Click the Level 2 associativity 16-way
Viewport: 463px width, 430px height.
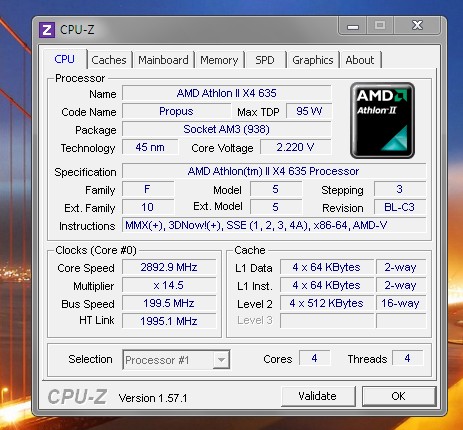pyautogui.click(x=401, y=303)
